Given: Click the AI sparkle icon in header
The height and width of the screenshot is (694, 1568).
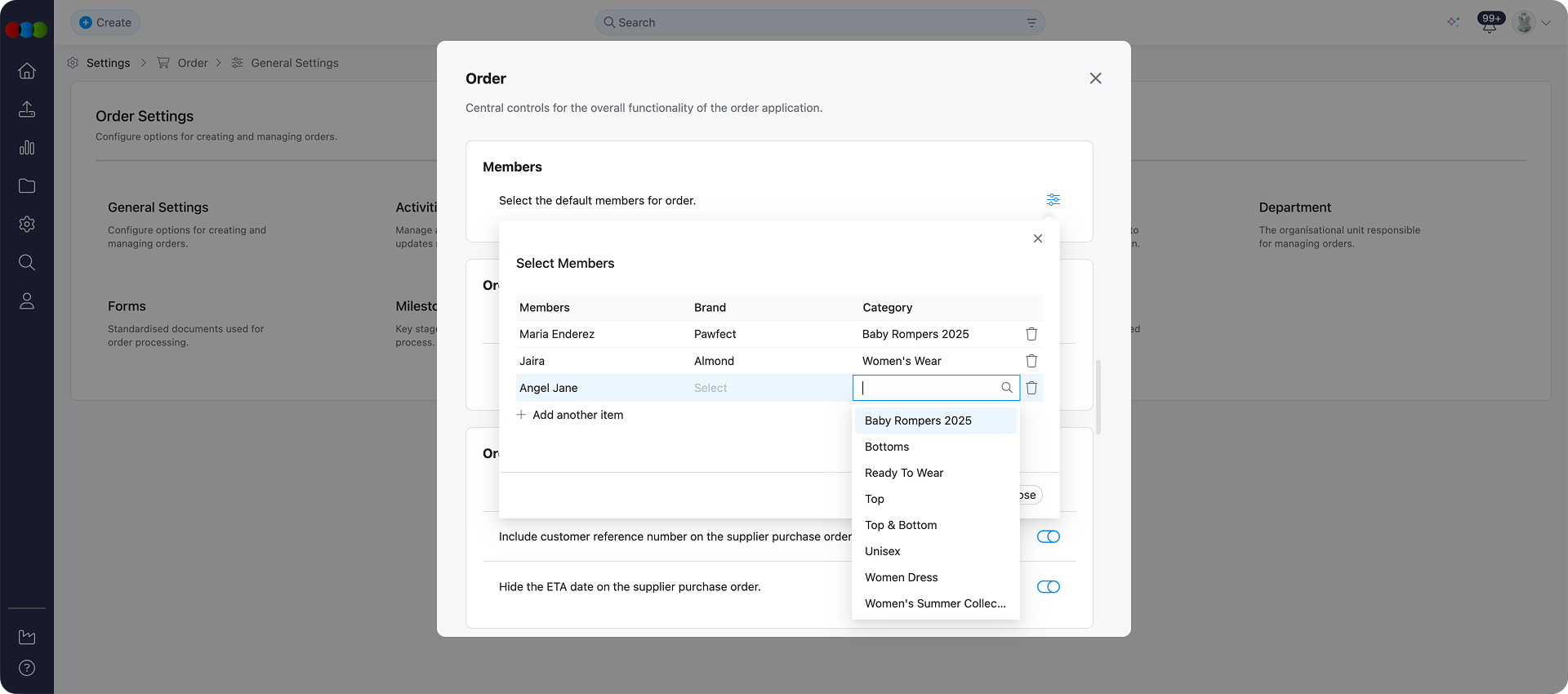Looking at the screenshot, I should point(1453,23).
